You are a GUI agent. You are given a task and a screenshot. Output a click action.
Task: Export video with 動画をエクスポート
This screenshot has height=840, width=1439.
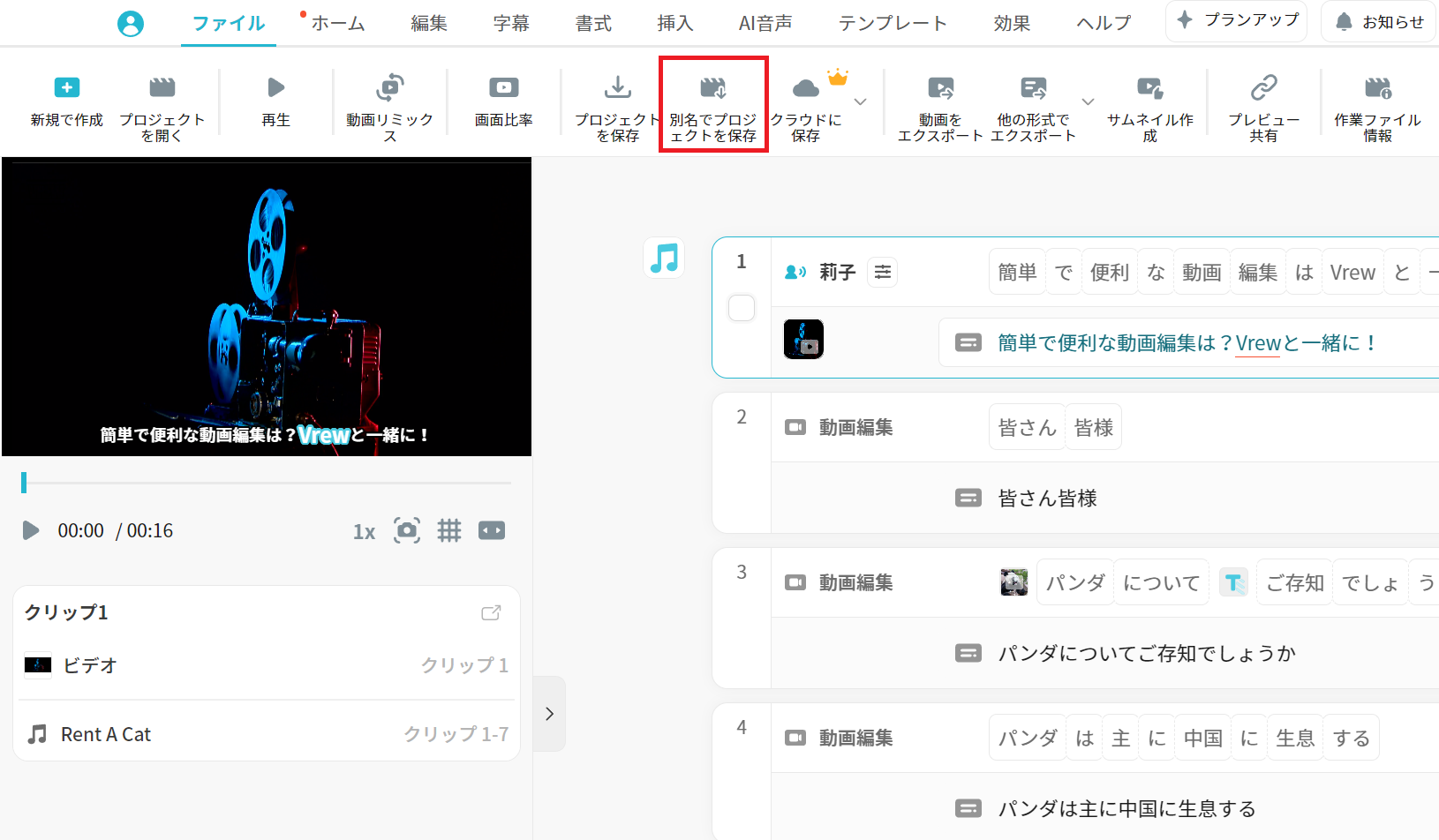[940, 109]
